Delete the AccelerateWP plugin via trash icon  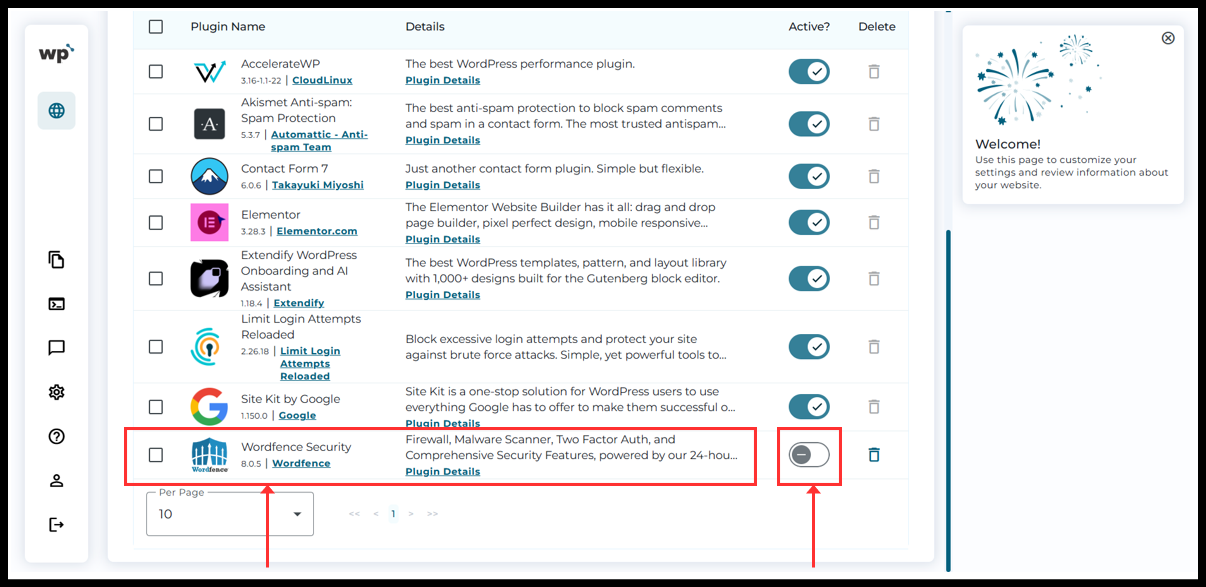(x=874, y=72)
